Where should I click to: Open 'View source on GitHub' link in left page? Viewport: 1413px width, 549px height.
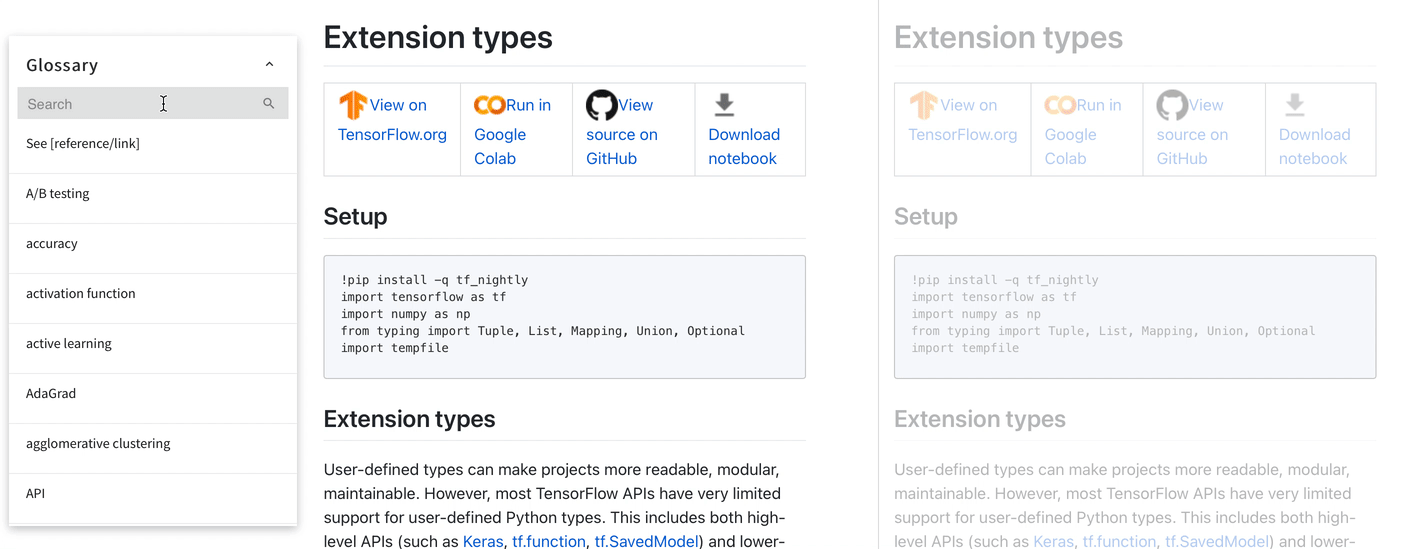click(622, 132)
